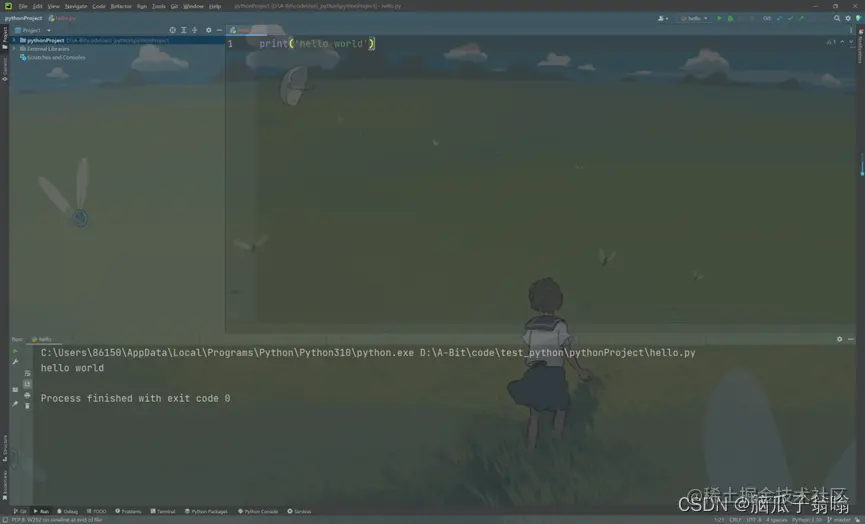
Task: Open the Navigate menu
Action: [x=76, y=6]
